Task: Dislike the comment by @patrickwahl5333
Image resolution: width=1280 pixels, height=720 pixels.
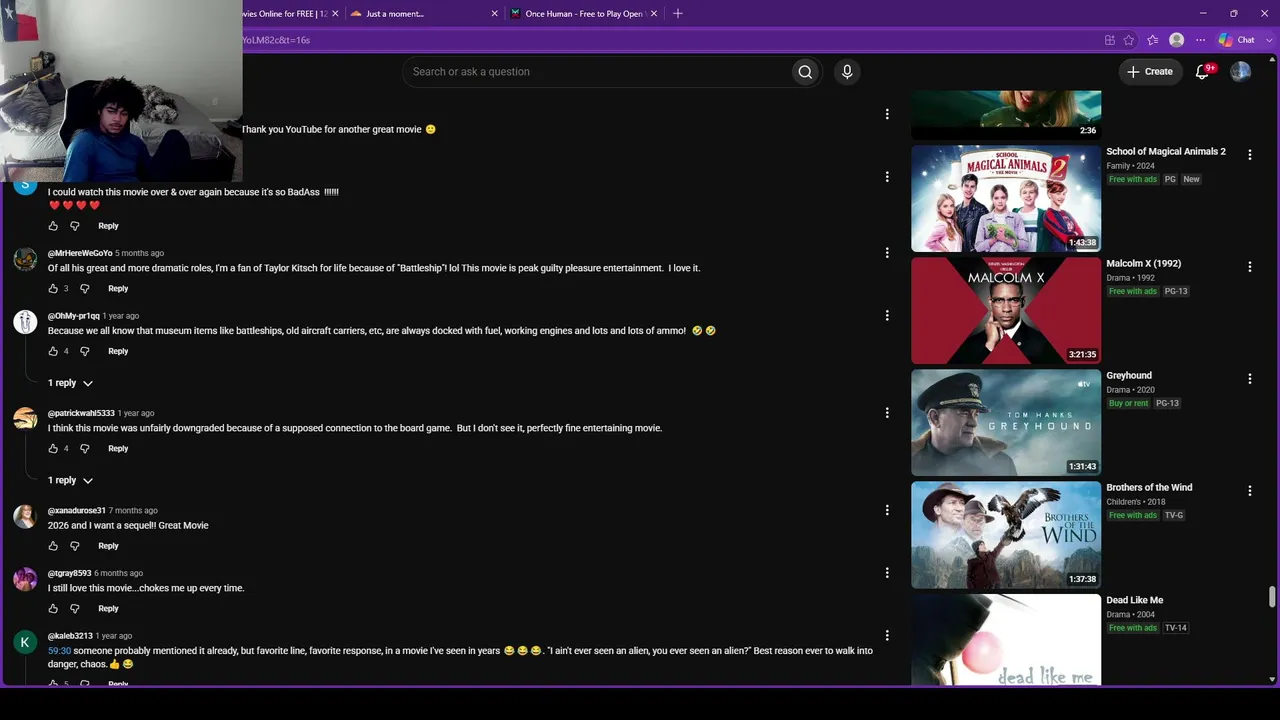Action: [85, 449]
